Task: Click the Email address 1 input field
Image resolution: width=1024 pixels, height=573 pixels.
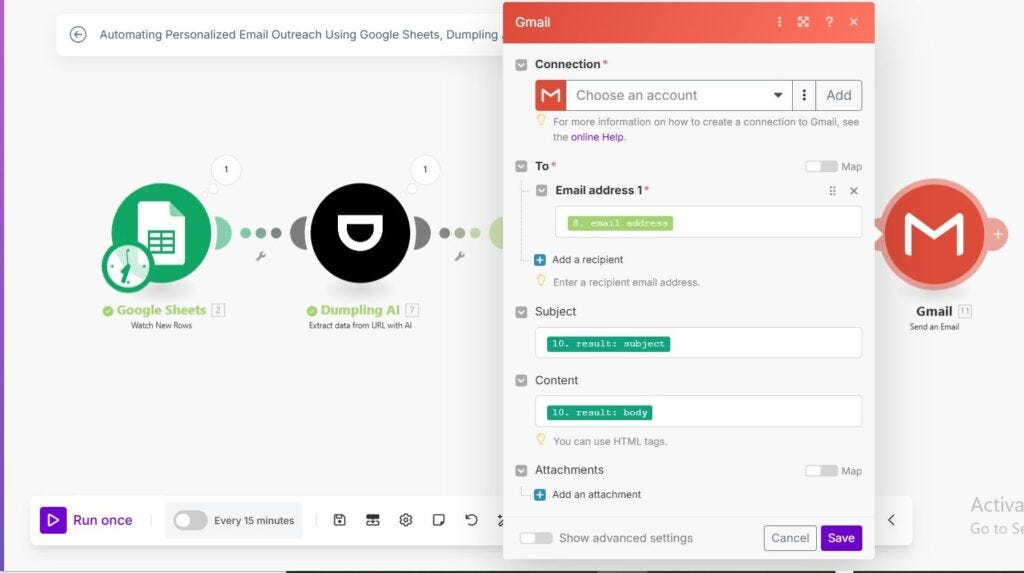Action: pyautogui.click(x=708, y=223)
